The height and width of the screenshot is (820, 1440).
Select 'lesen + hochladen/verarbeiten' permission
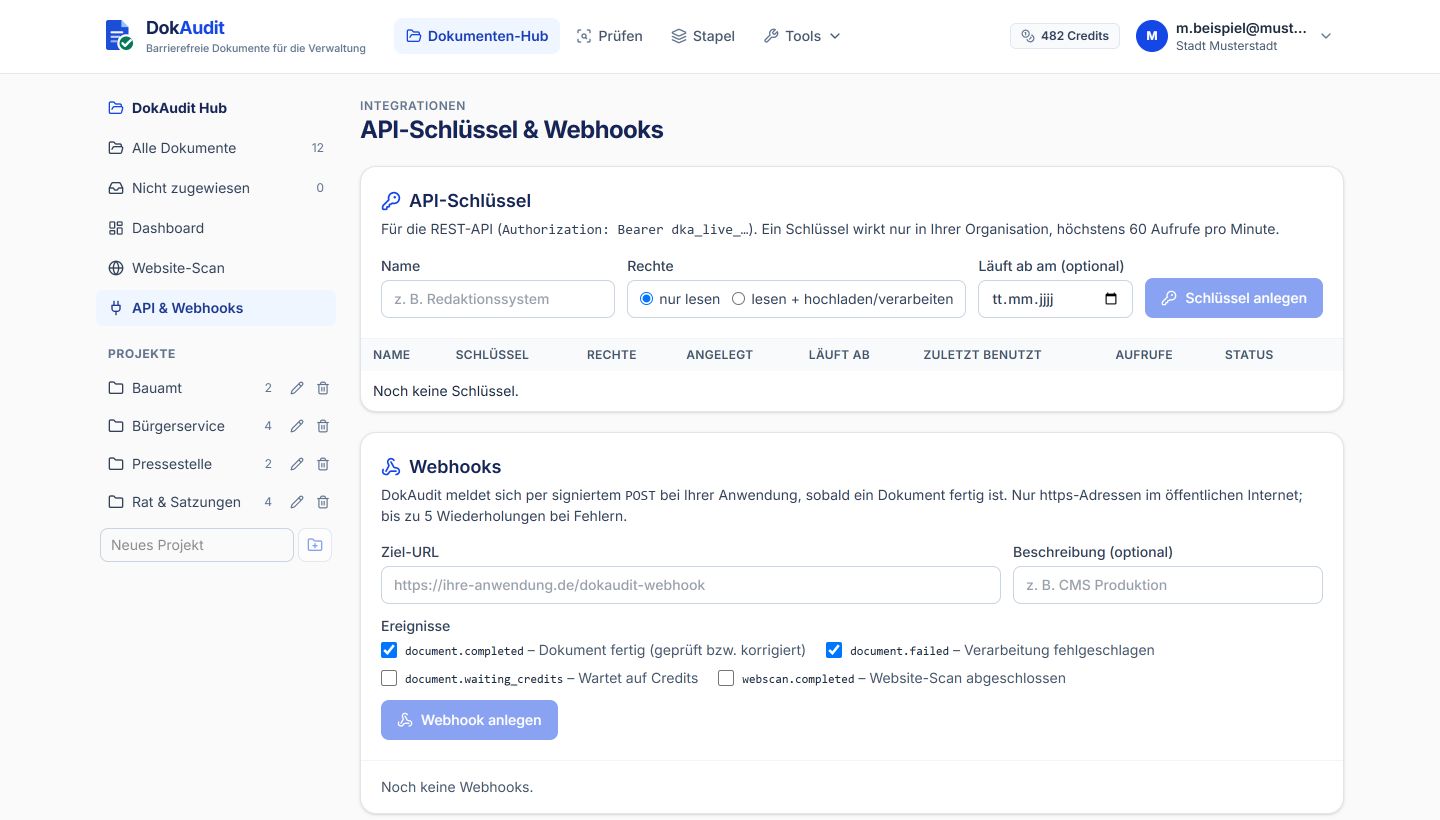click(739, 299)
